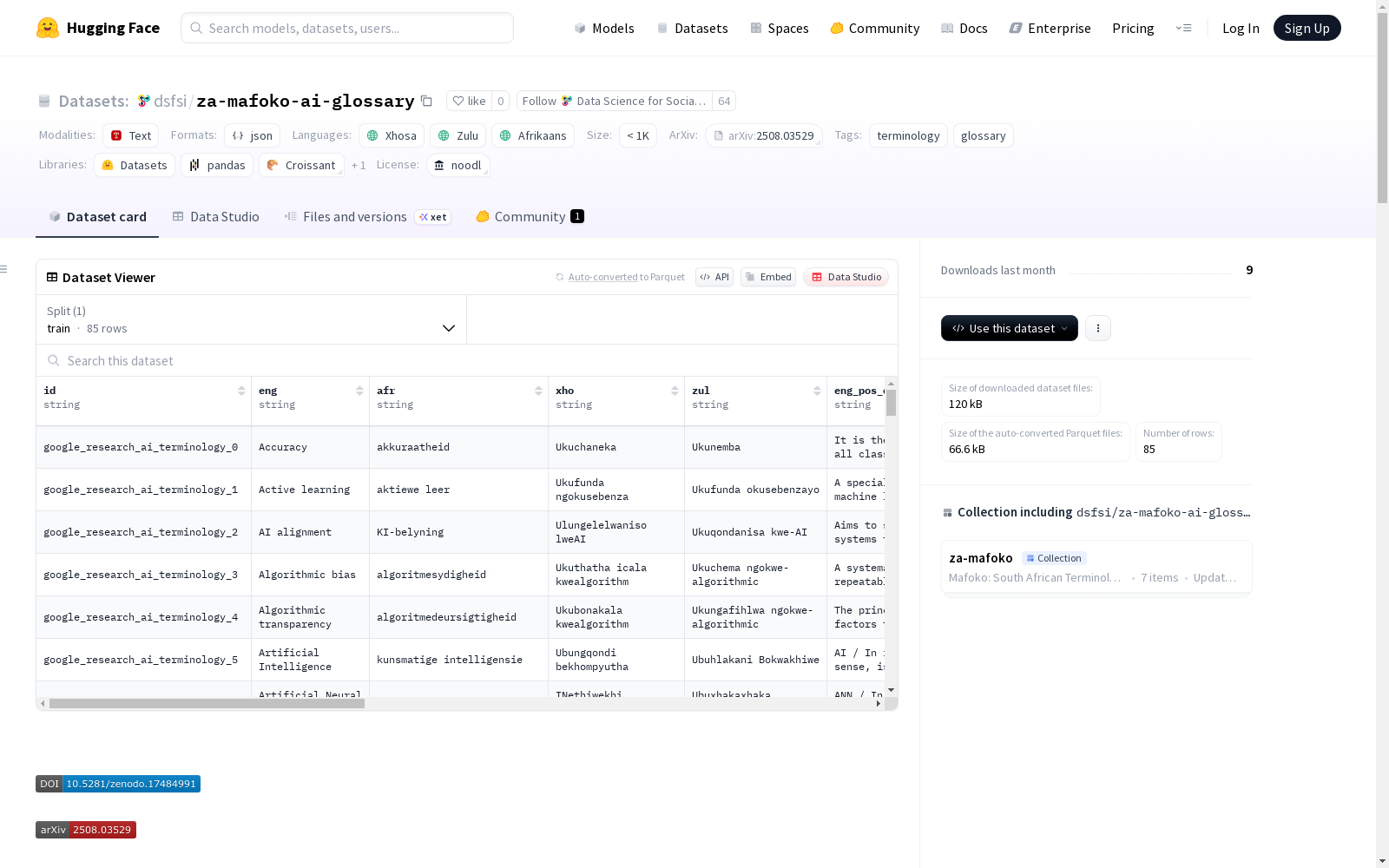Image resolution: width=1389 pixels, height=868 pixels.
Task: Click the < 1K size tag
Action: coord(638,135)
